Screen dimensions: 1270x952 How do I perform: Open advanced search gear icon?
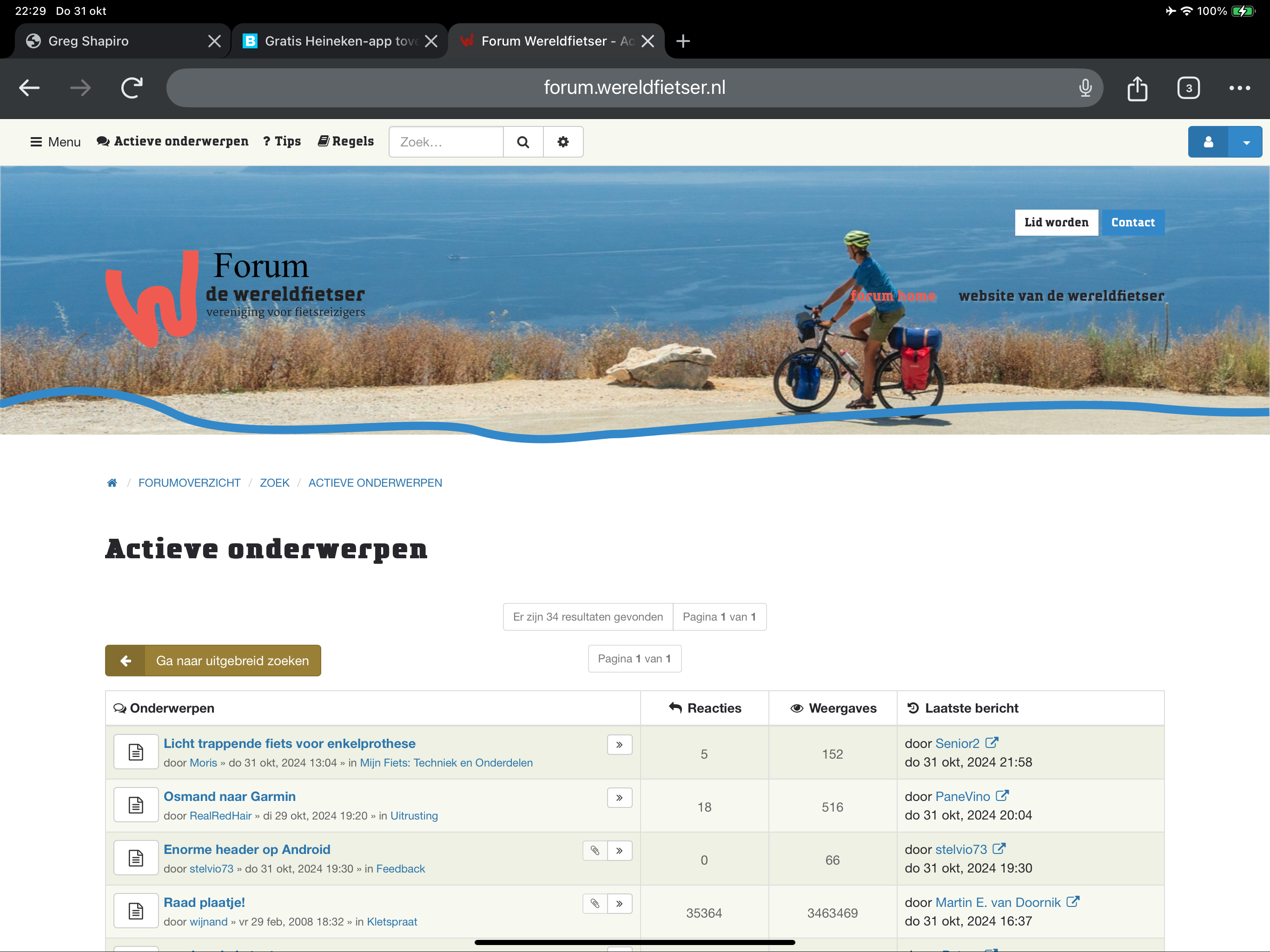562,142
